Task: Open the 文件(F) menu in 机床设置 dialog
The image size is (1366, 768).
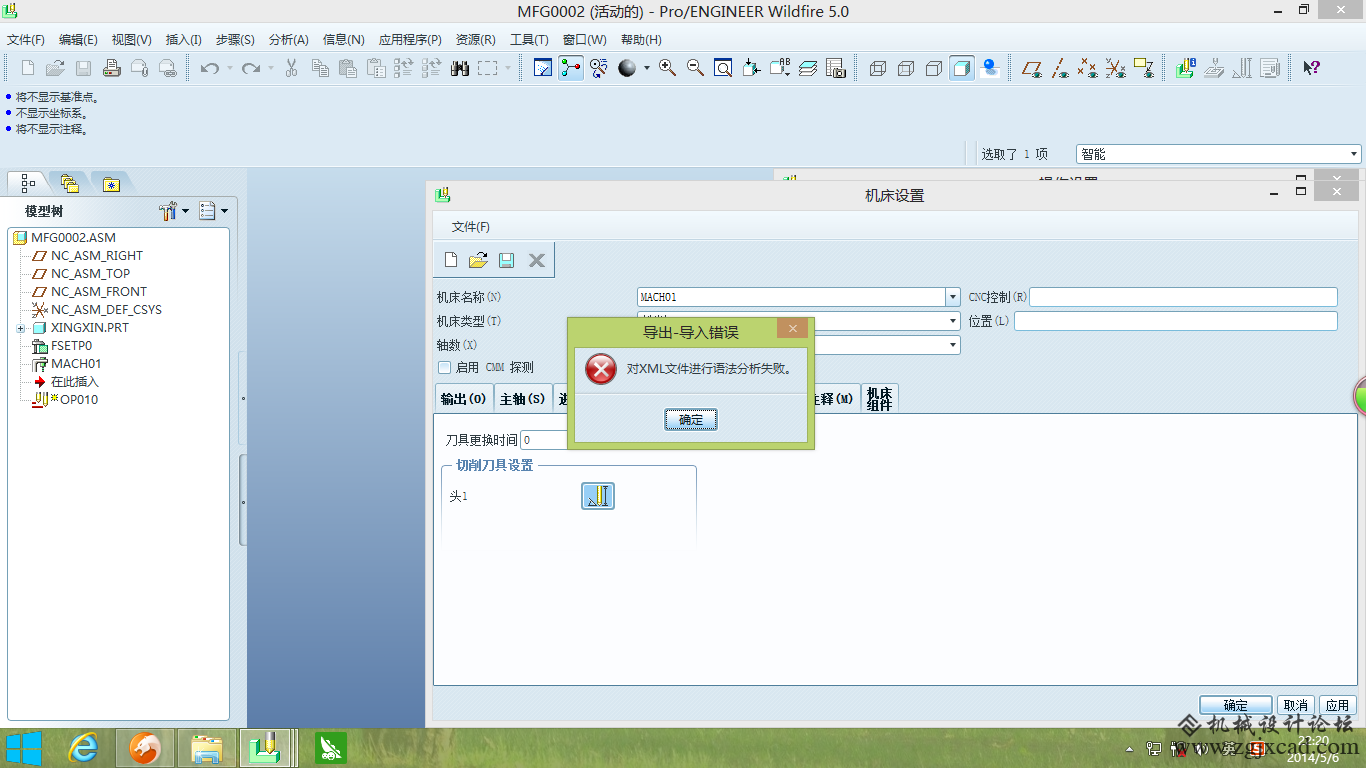Action: tap(471, 227)
